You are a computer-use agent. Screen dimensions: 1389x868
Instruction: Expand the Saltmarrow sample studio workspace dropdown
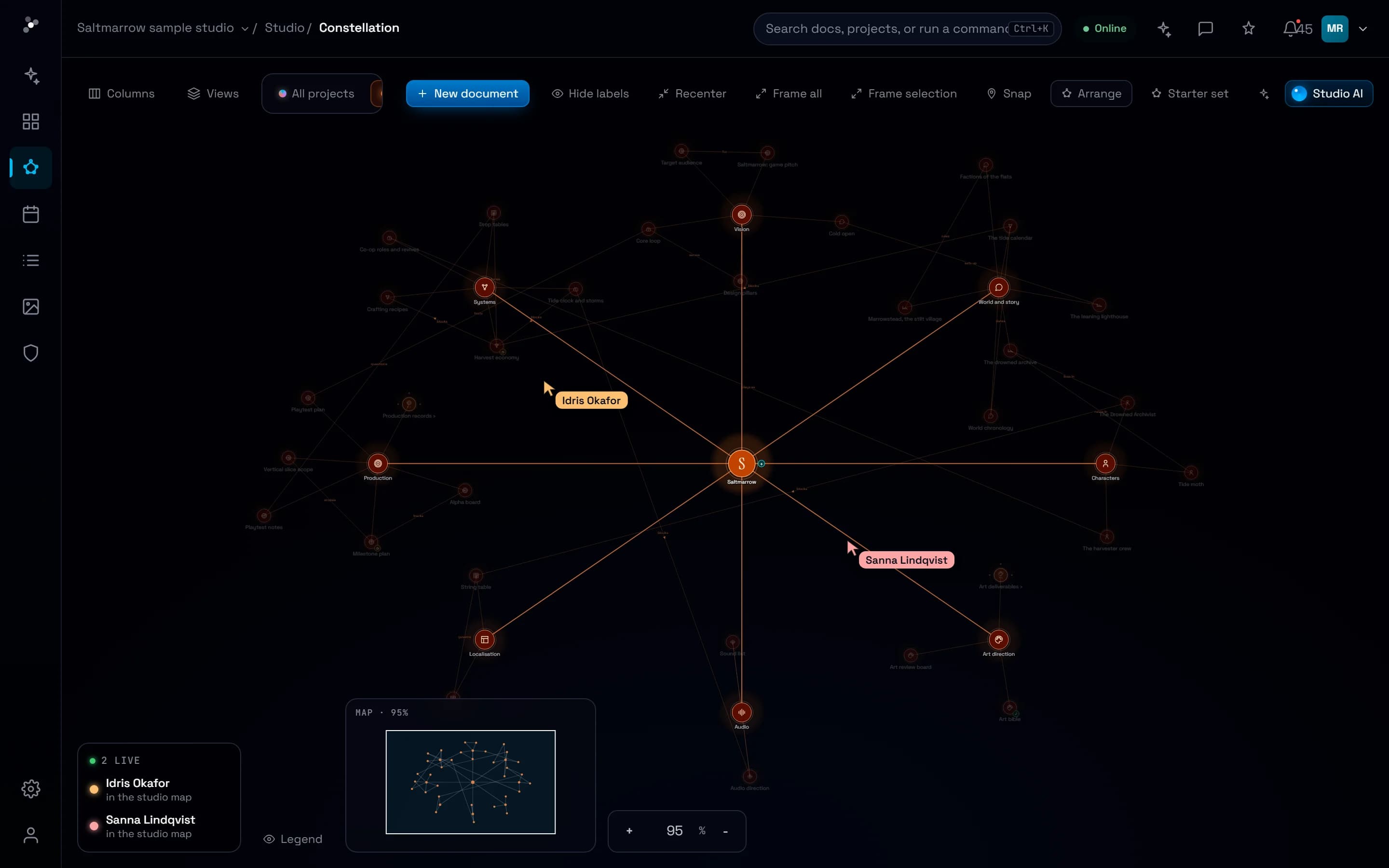163,28
